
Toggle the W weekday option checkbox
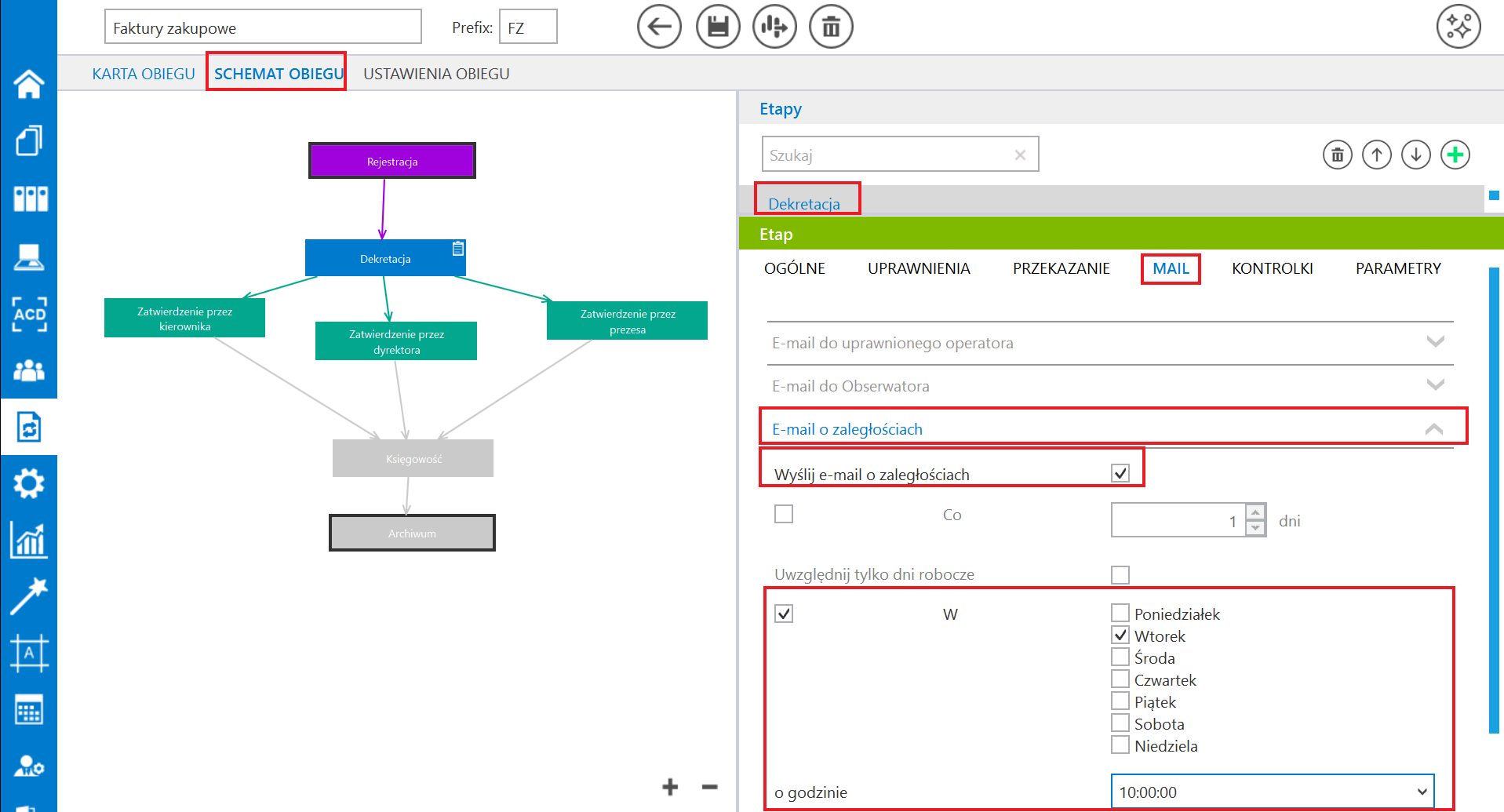(x=784, y=613)
